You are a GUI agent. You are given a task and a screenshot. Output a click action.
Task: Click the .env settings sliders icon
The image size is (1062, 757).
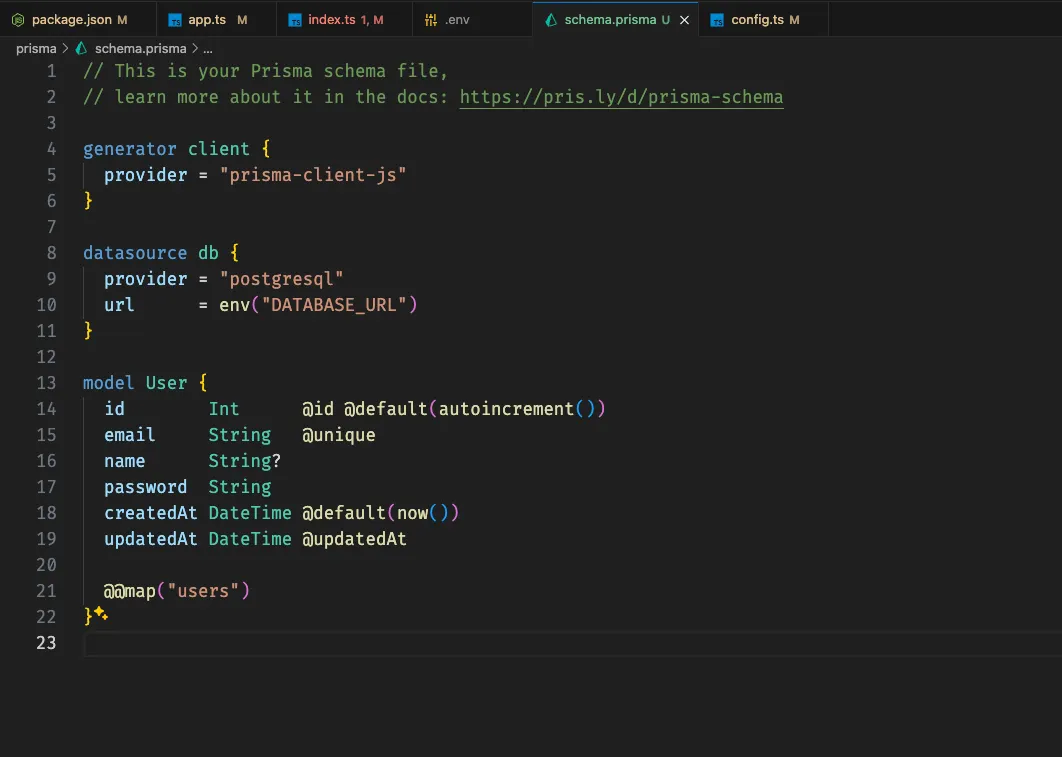tap(431, 20)
